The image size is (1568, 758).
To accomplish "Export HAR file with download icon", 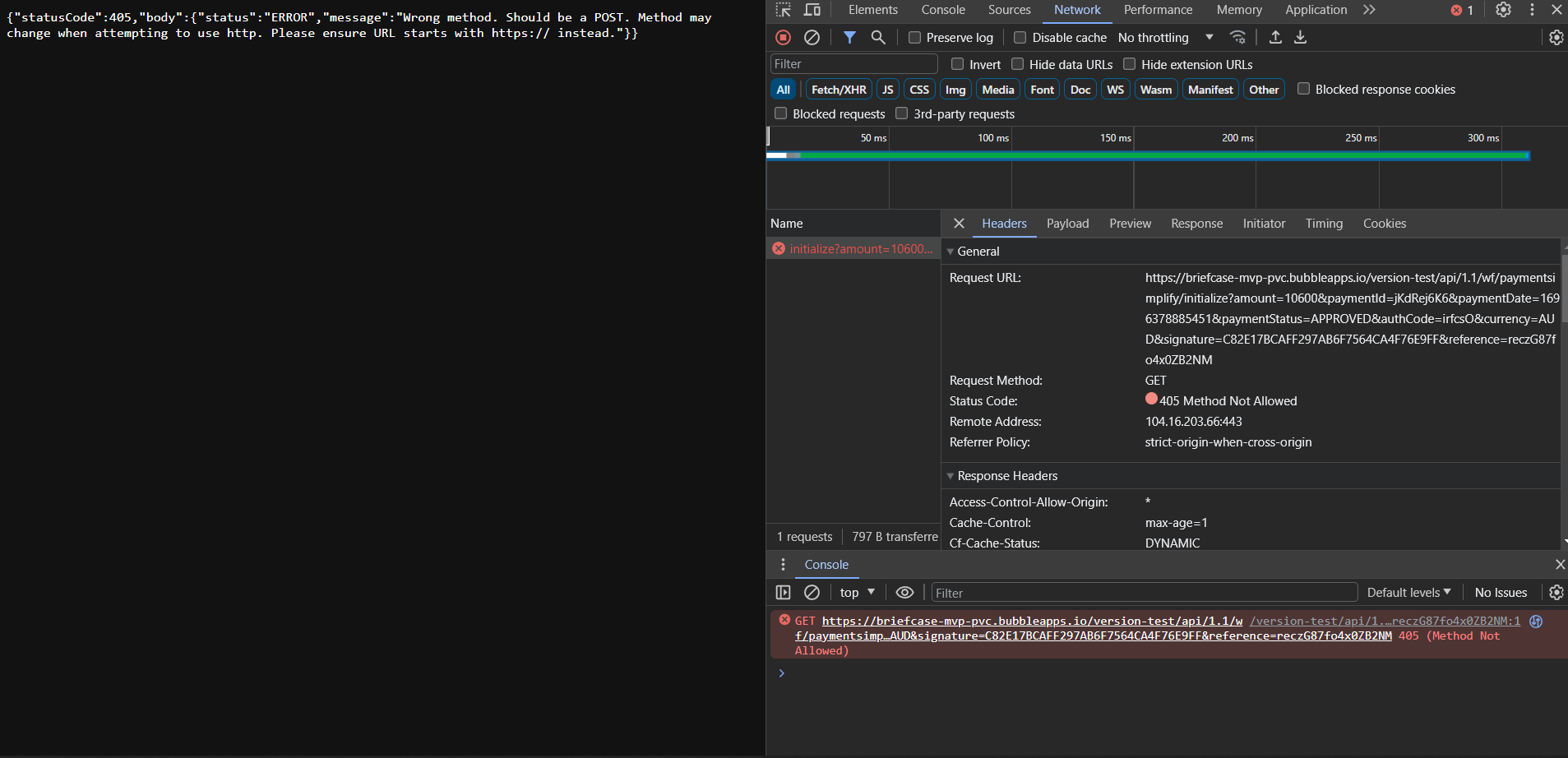I will [1300, 37].
